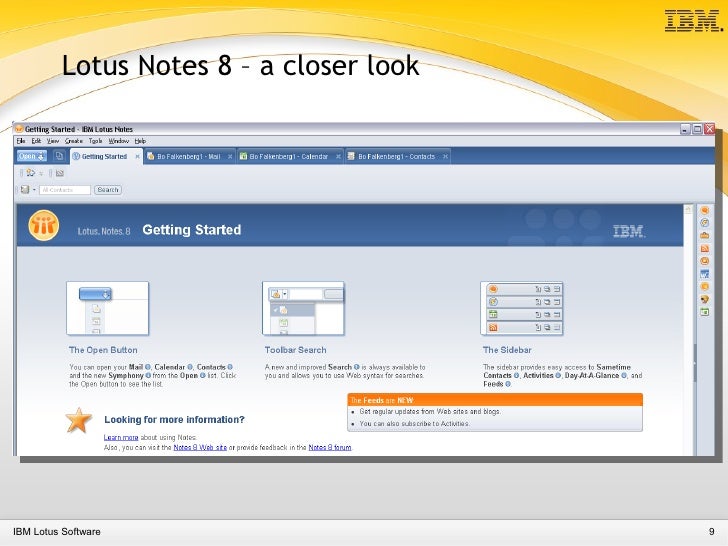
Task: Open the Bo Falkenberg1 - Mail tab
Action: click(x=188, y=156)
